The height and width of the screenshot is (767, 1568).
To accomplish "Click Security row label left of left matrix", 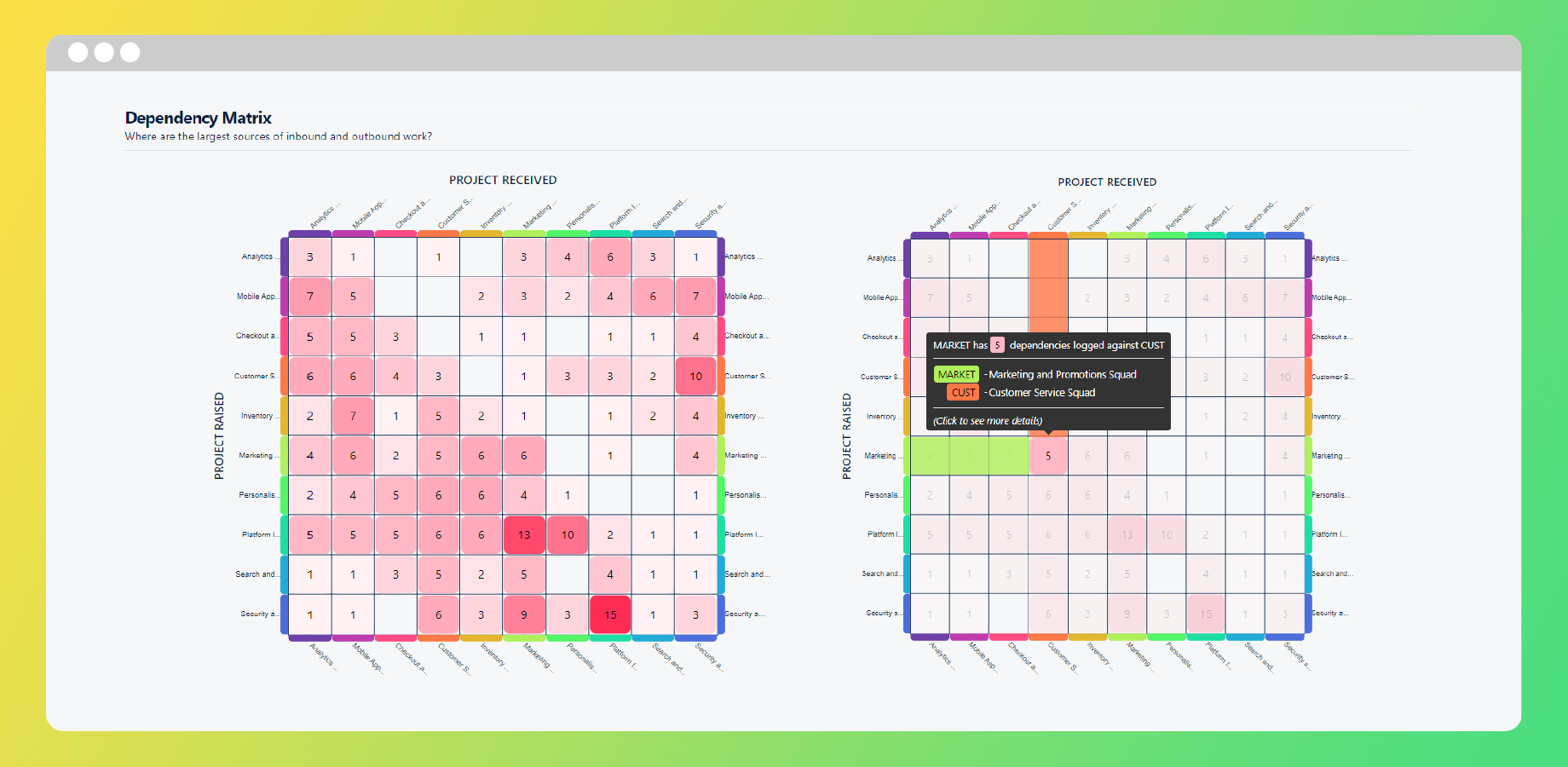I will [259, 614].
